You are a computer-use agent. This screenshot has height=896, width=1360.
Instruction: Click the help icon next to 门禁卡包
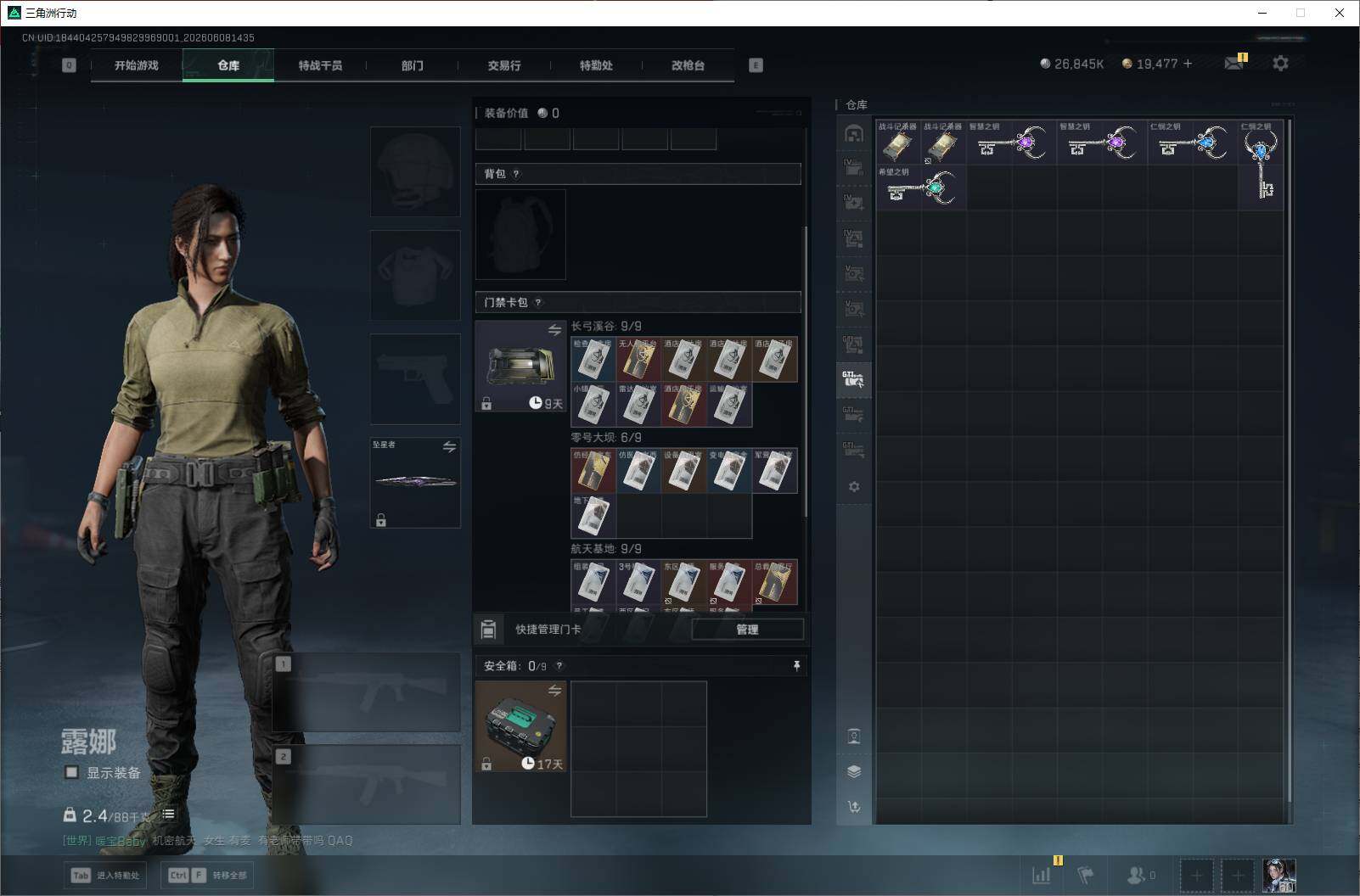pyautogui.click(x=538, y=302)
